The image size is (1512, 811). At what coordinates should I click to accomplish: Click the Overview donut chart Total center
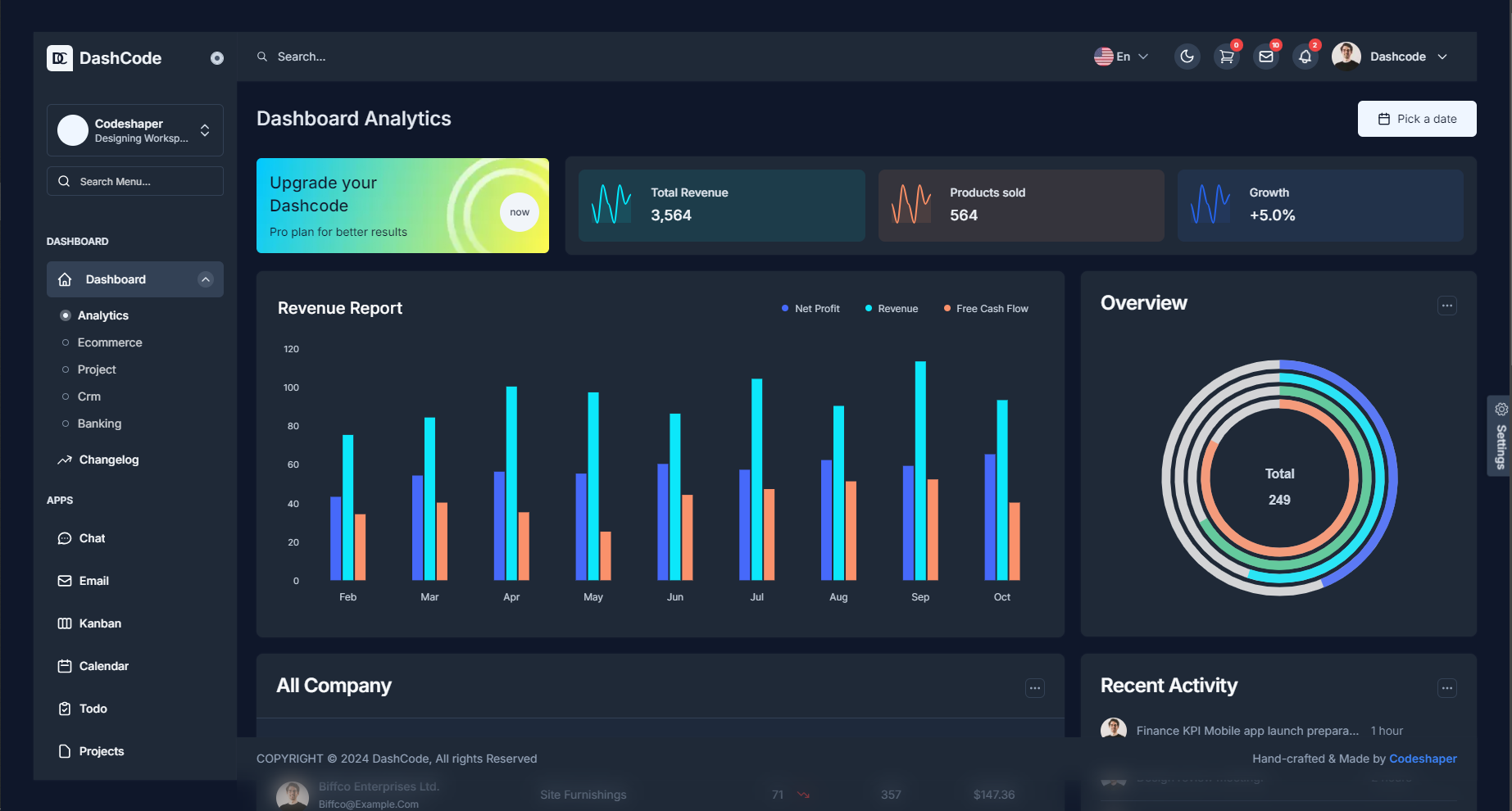[x=1279, y=487]
